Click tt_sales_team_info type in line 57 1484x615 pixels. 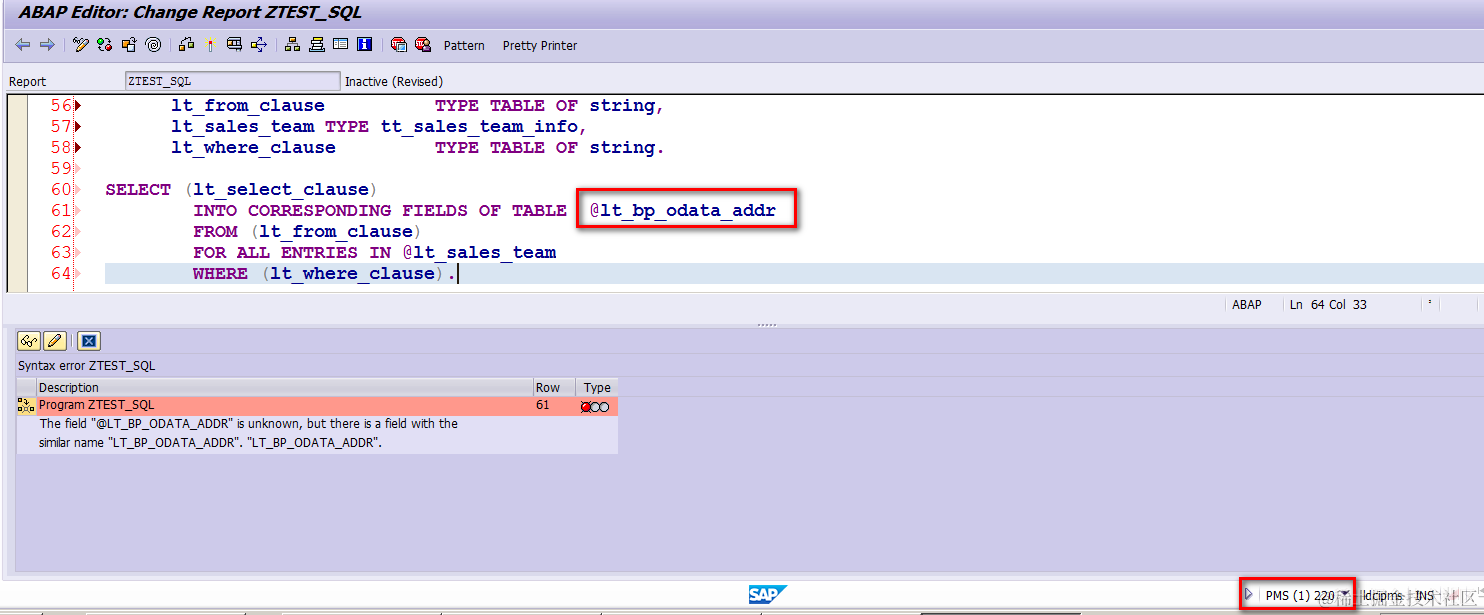479,127
